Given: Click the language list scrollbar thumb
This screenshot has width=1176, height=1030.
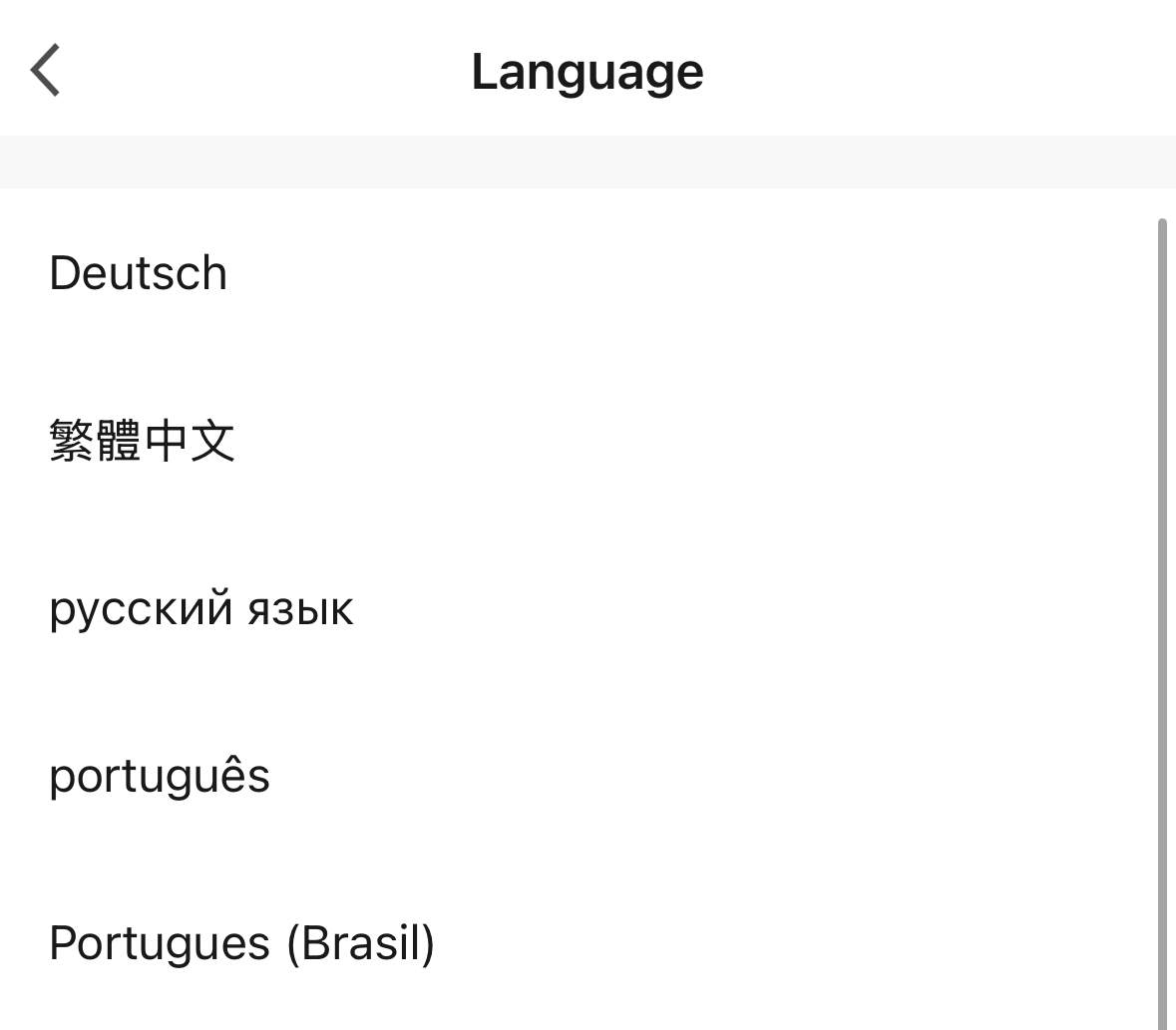Looking at the screenshot, I should coord(1161,618).
